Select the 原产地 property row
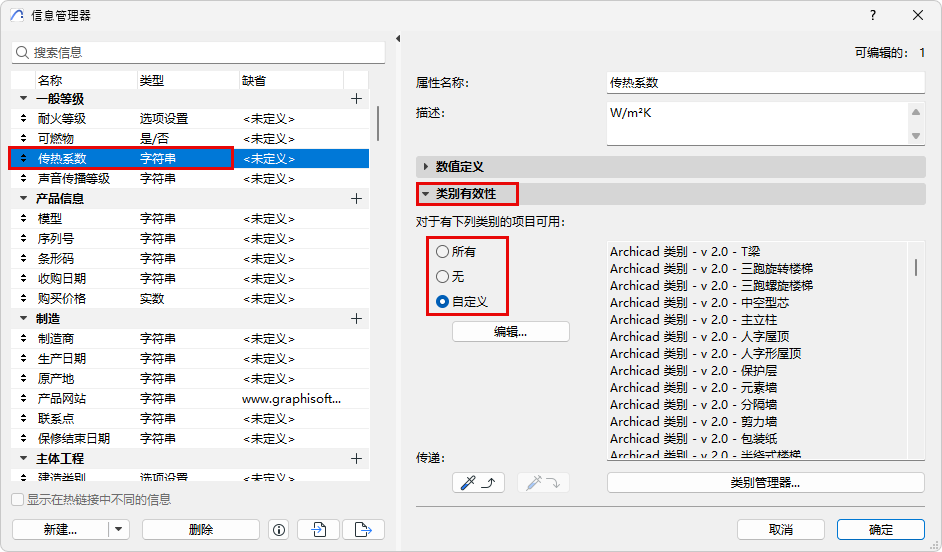942x552 pixels. click(190, 378)
